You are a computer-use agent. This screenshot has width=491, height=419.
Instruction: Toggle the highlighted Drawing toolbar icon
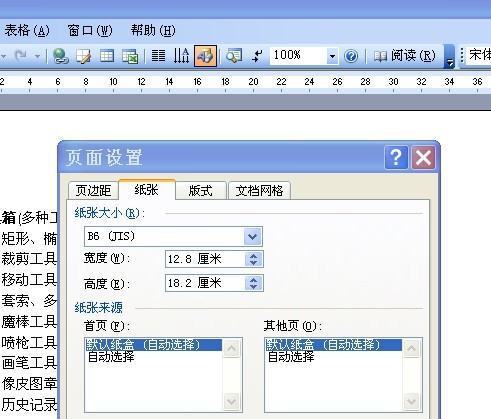coord(205,56)
